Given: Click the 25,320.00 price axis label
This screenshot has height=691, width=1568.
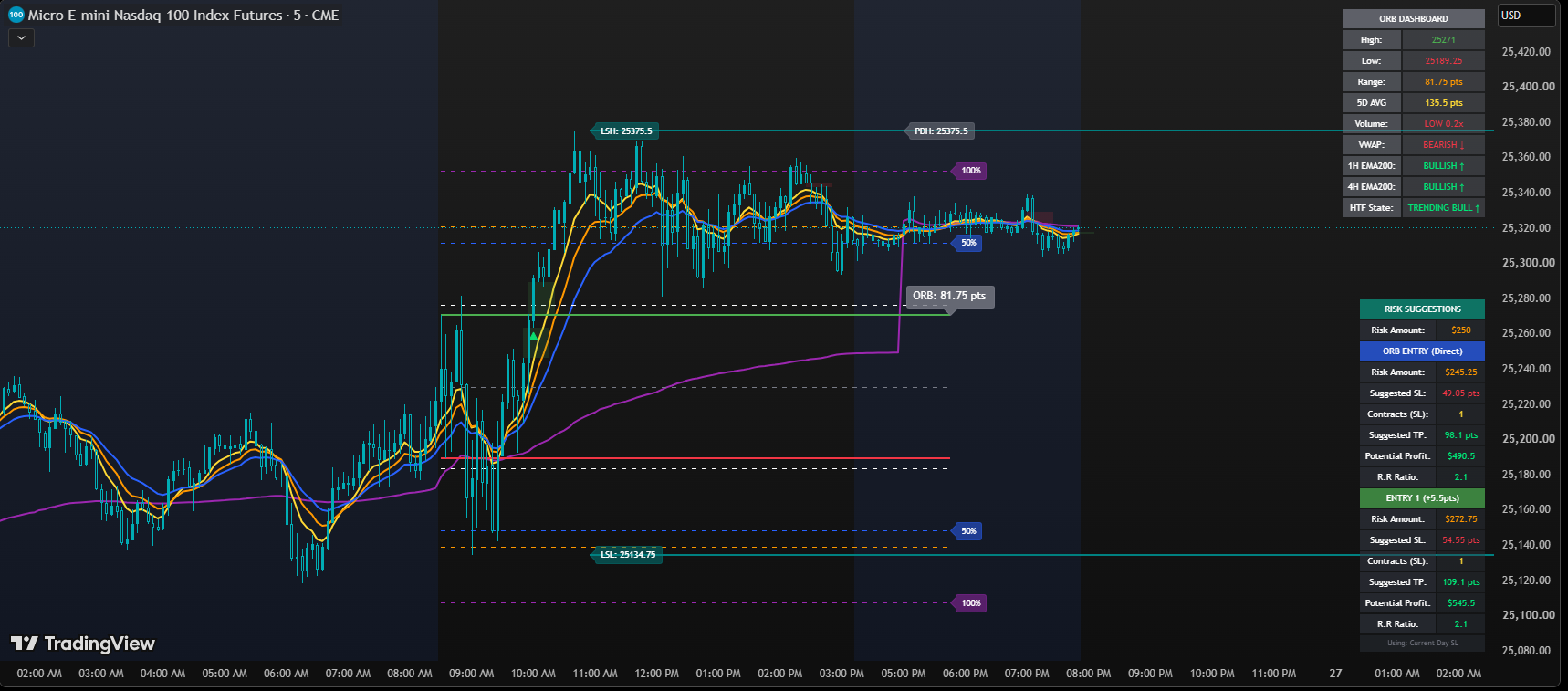Looking at the screenshot, I should (x=1526, y=228).
